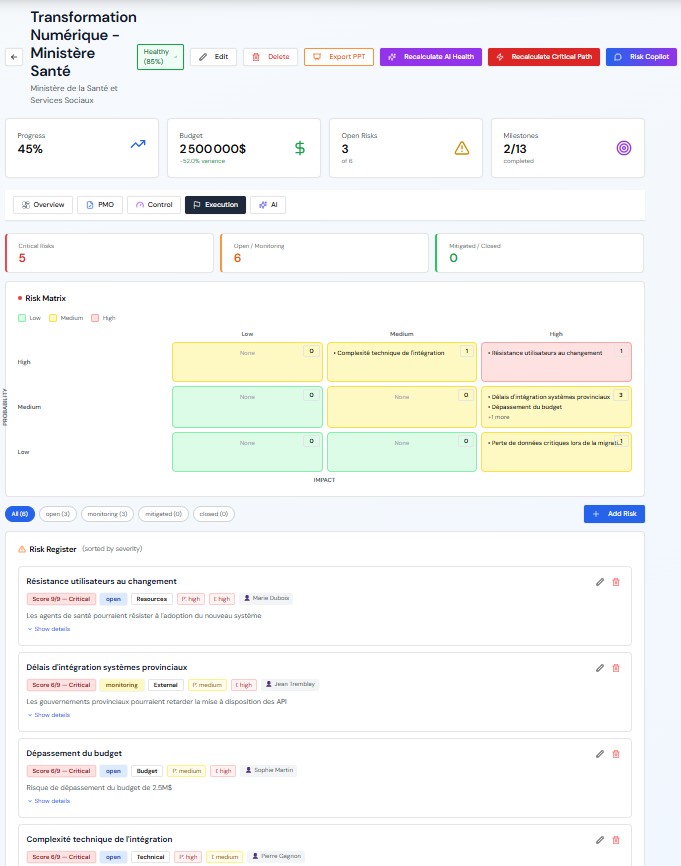Click the Budget category tag
Viewport: 681px width, 866px height.
147,771
